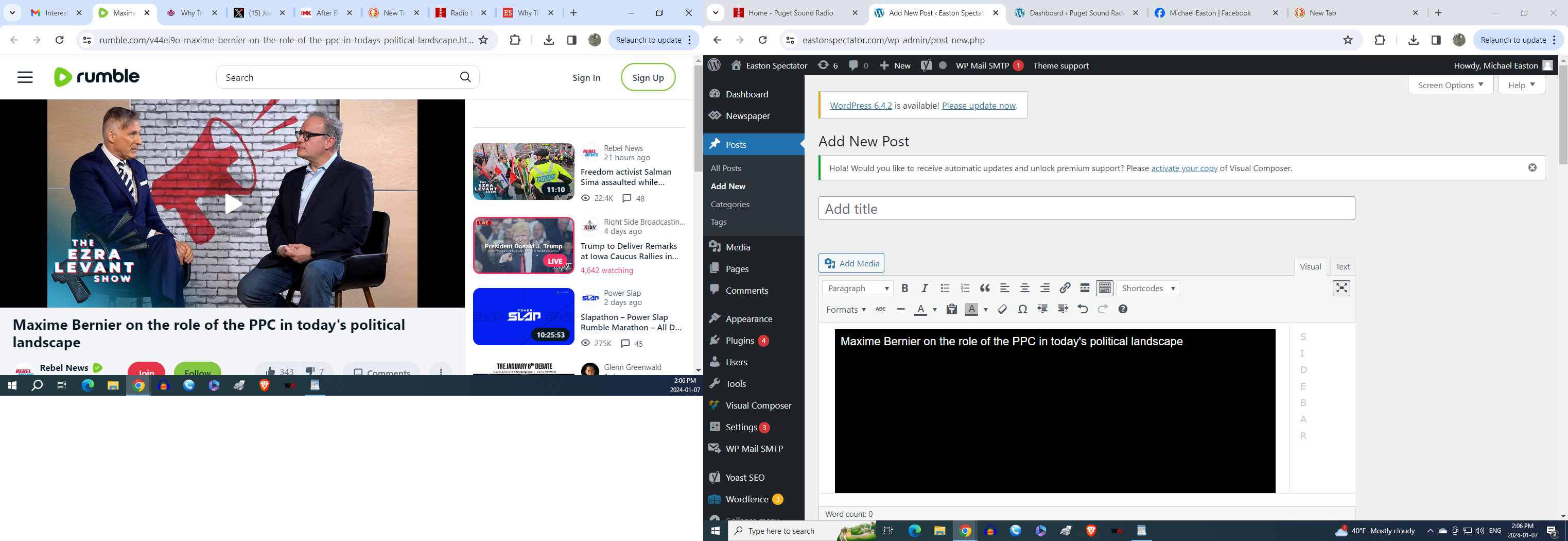
Task: Open the Plugins menu in sidebar
Action: coord(740,341)
